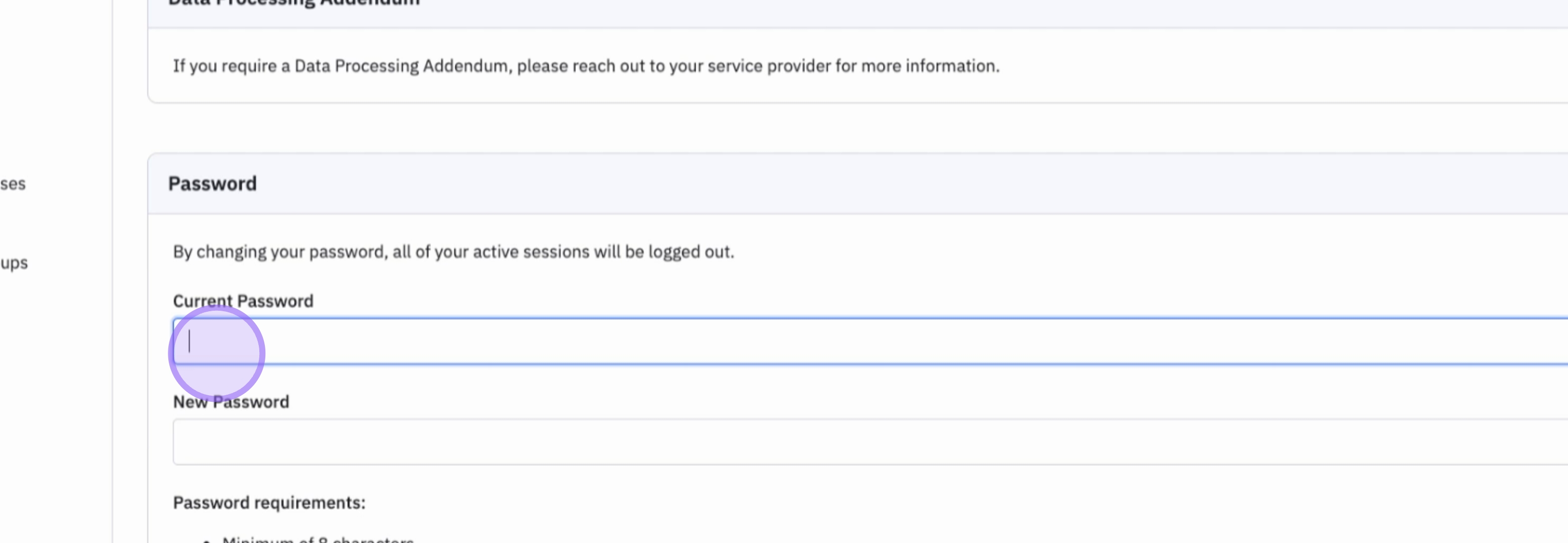Click into the Current Password field
This screenshot has height=543, width=1568.
[x=852, y=341]
